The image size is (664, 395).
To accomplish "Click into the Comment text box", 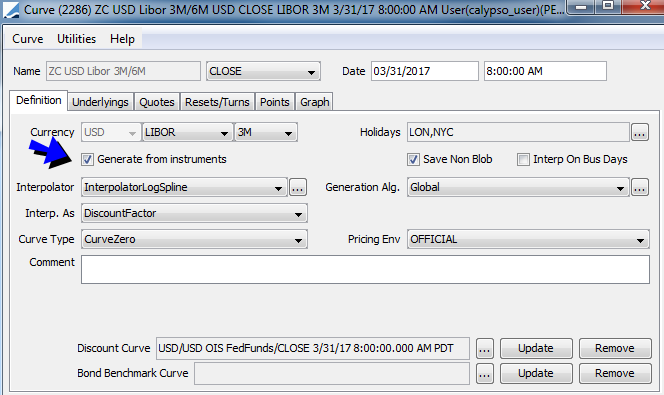I will pyautogui.click(x=365, y=270).
